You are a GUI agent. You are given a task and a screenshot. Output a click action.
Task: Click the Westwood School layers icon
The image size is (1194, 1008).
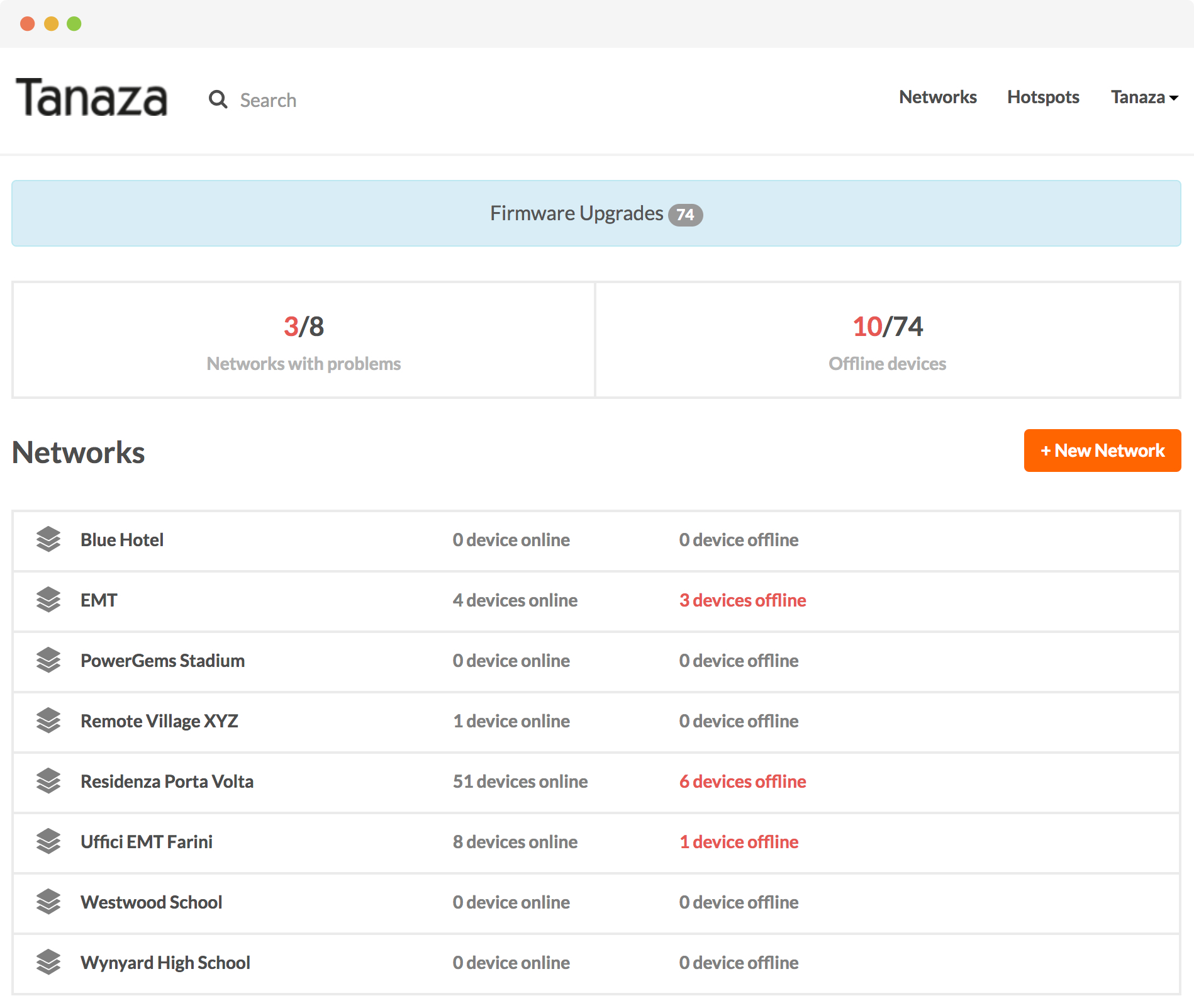pyautogui.click(x=48, y=902)
